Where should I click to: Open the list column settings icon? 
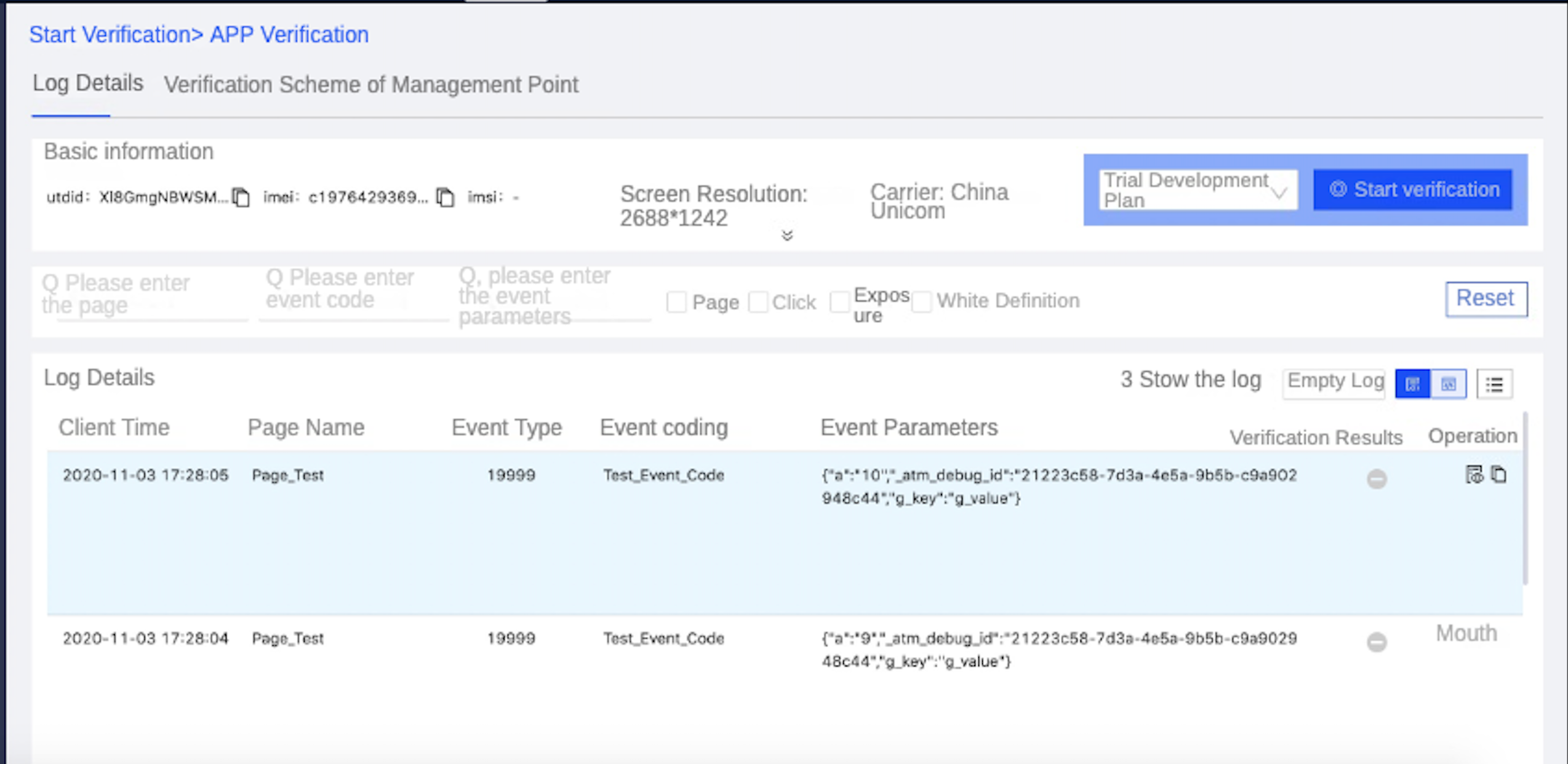click(1494, 384)
